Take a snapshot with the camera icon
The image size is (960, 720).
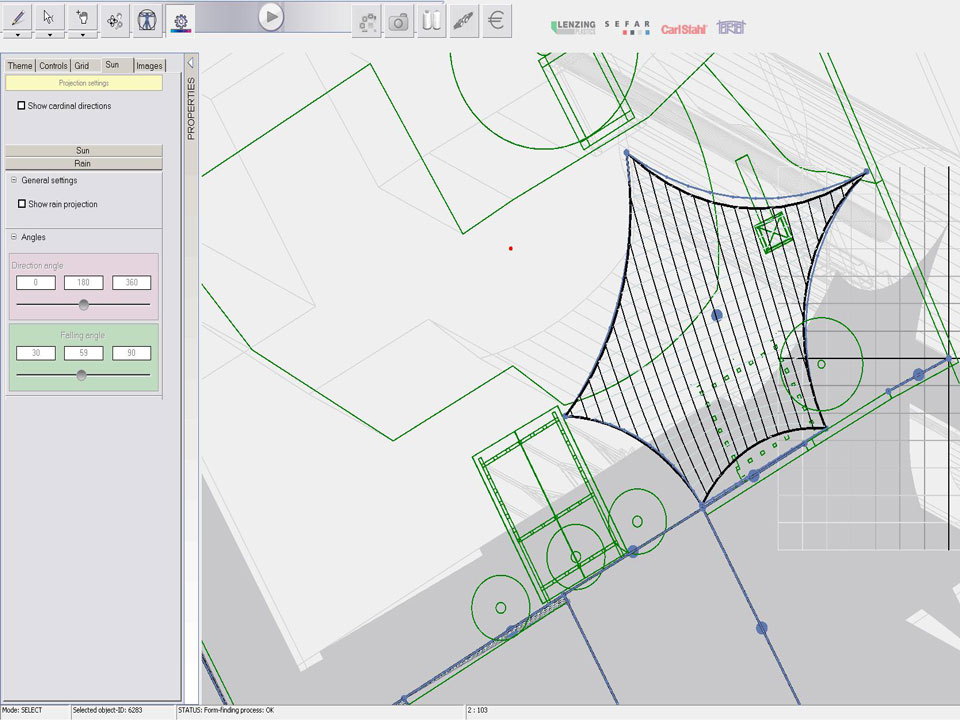tap(399, 21)
